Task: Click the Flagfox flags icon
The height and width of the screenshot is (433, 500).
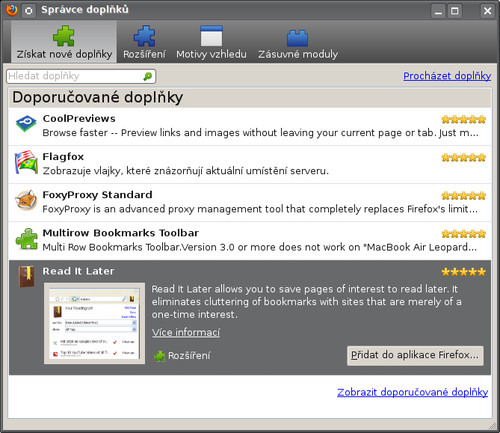Action: point(26,162)
